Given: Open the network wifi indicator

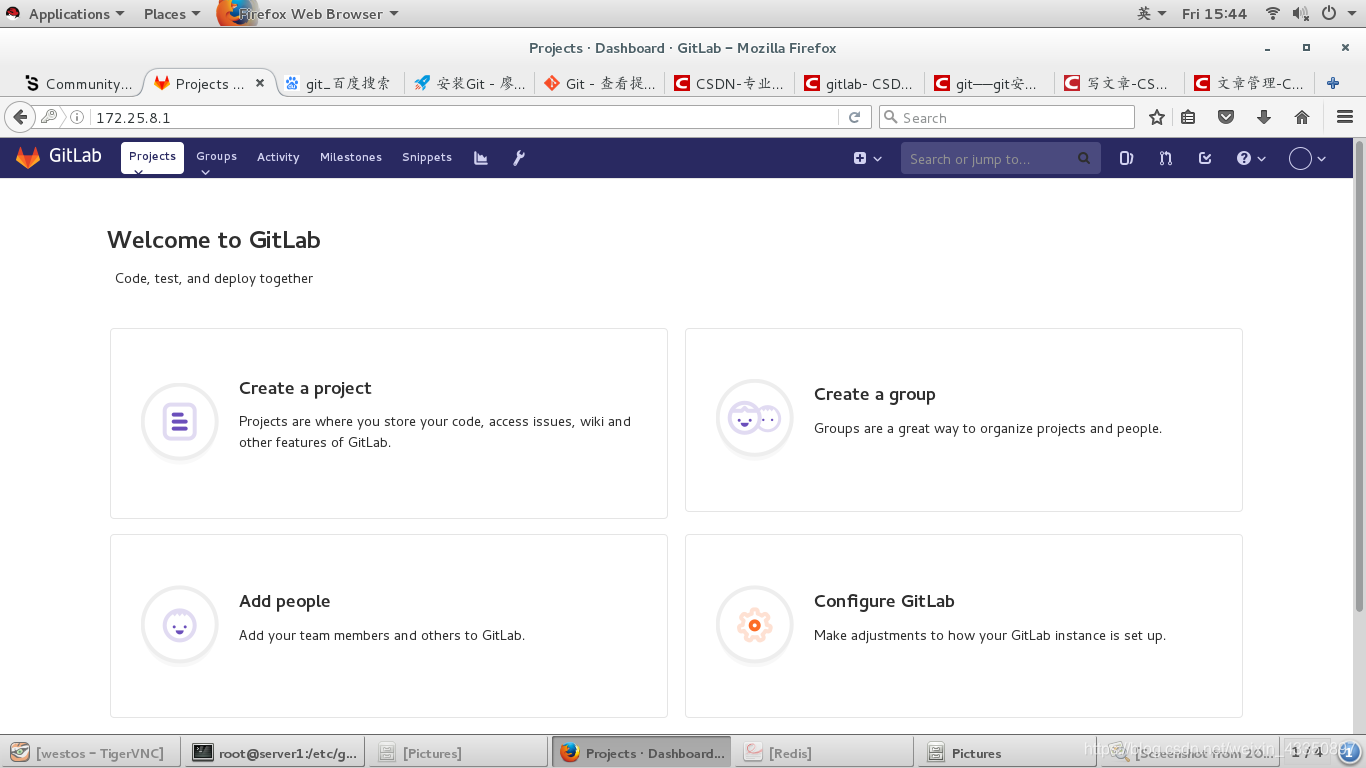Looking at the screenshot, I should [1273, 13].
